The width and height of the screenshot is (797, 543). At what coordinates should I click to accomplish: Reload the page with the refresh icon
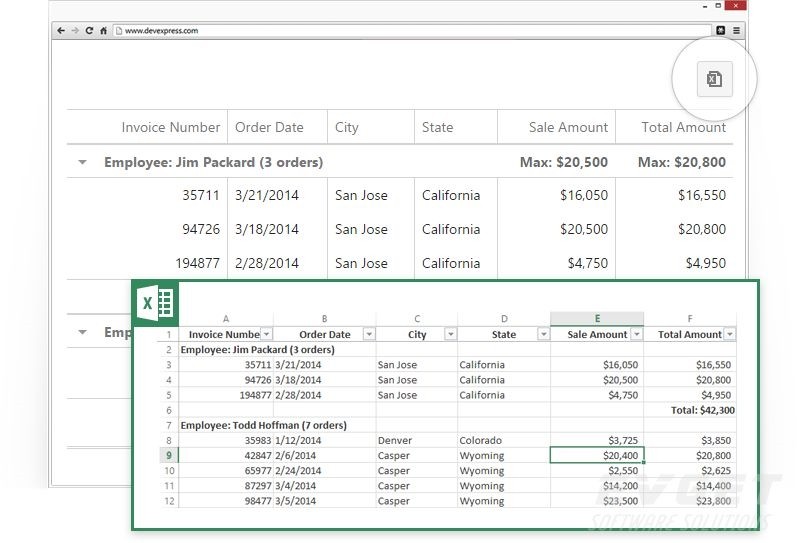click(89, 31)
